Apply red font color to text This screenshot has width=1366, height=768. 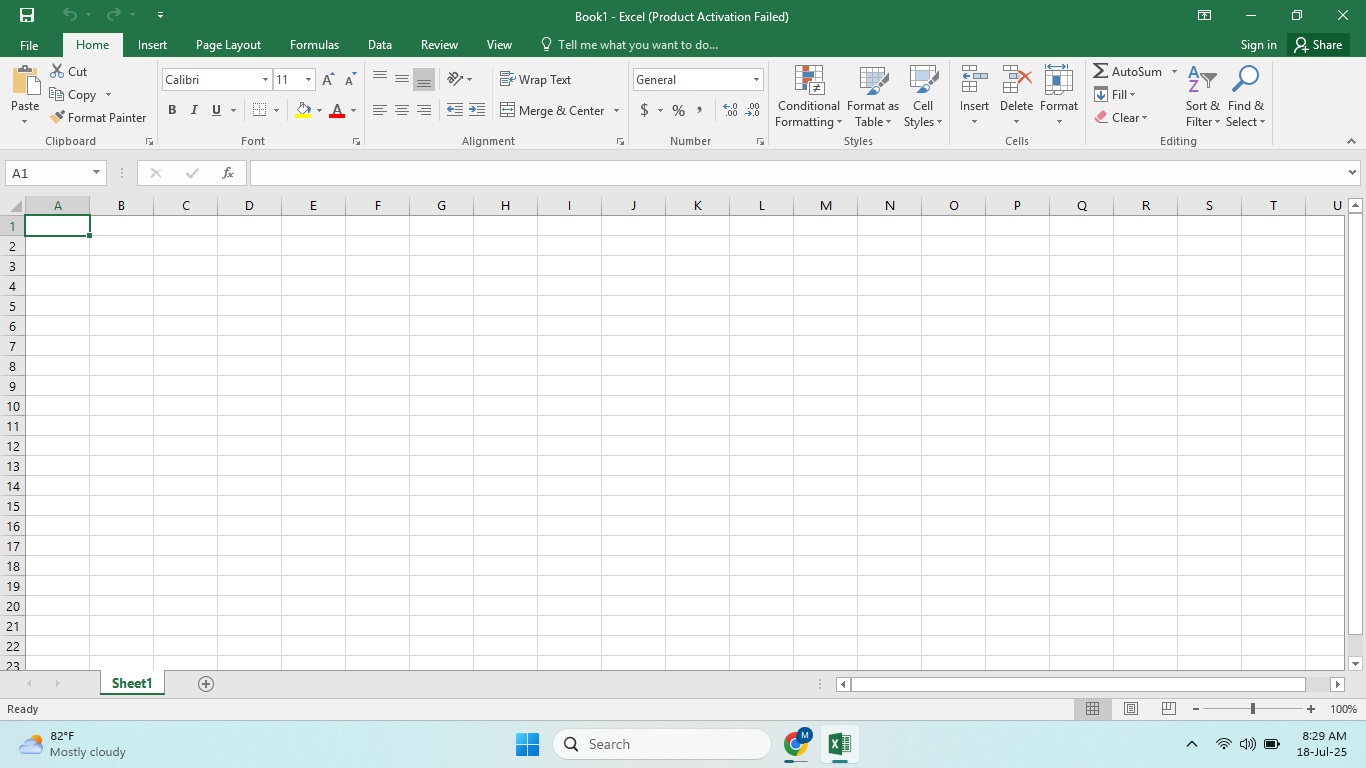[x=337, y=110]
